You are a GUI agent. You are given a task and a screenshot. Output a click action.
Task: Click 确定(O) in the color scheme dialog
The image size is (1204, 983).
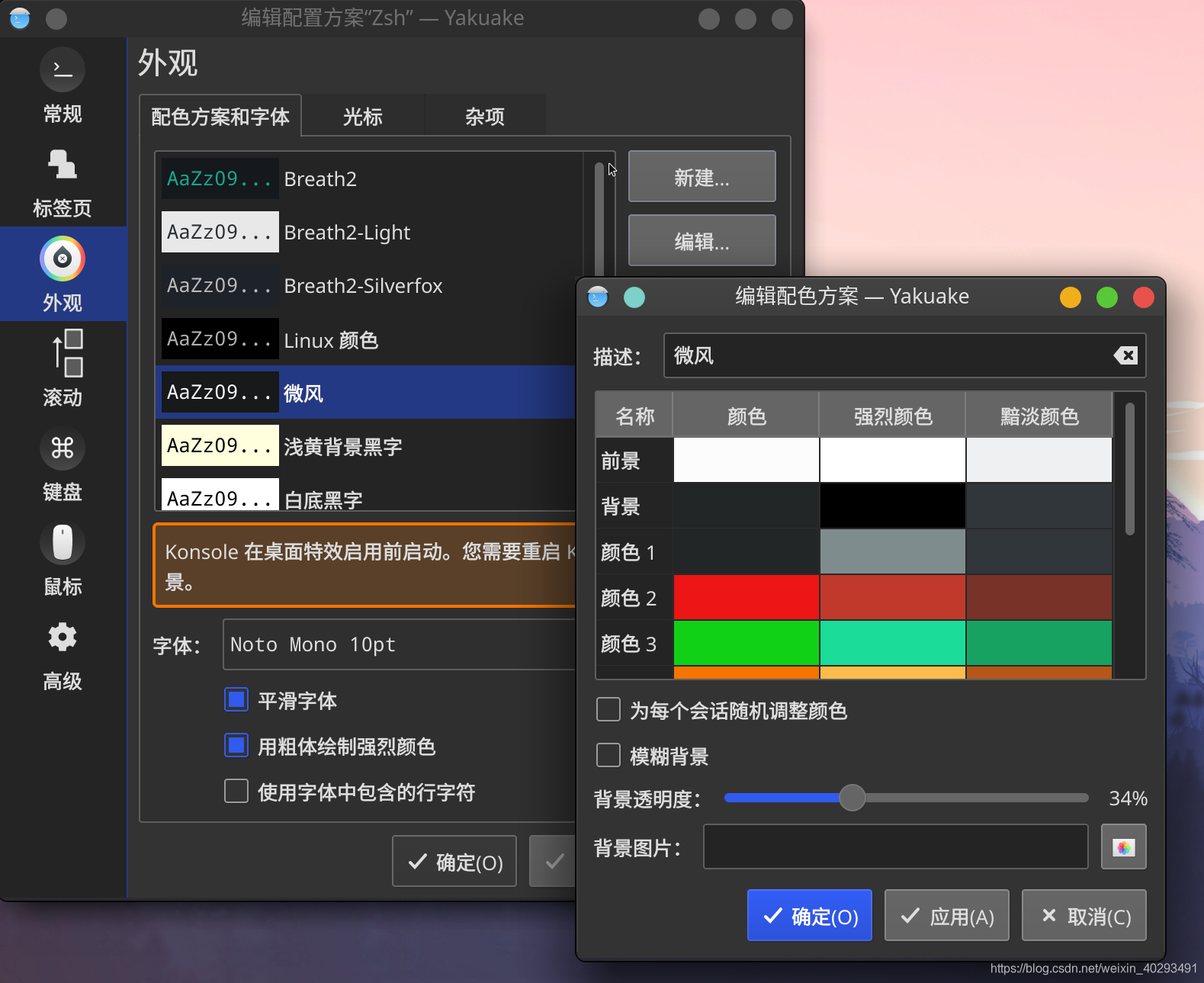click(x=809, y=915)
